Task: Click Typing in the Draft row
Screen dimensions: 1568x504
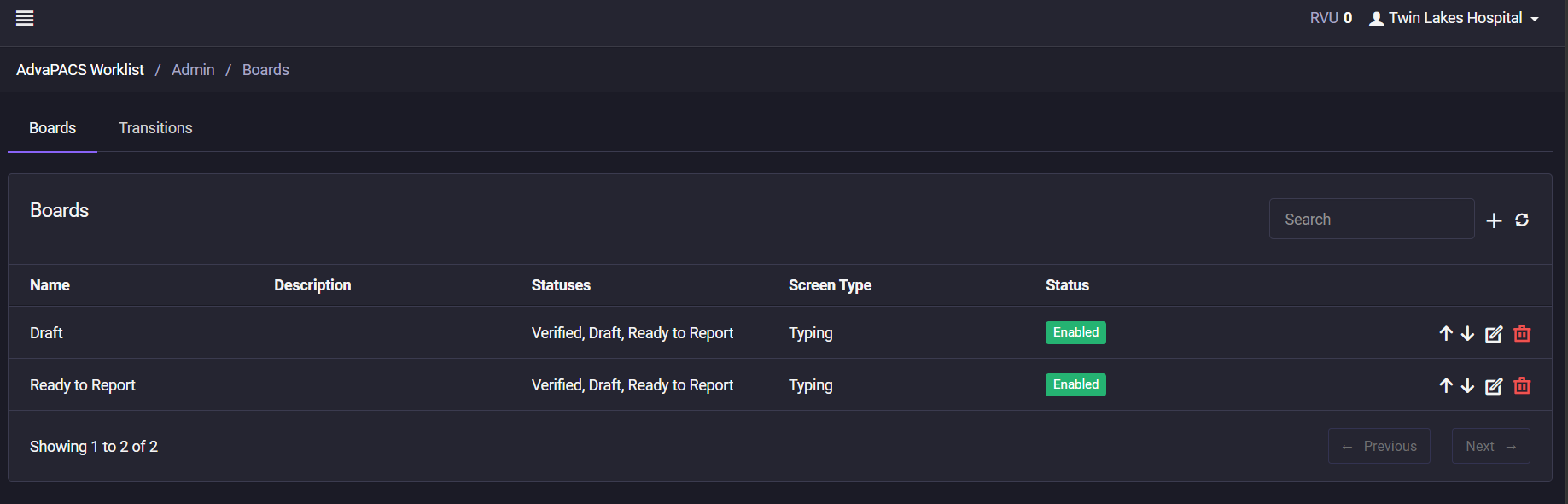Action: [811, 333]
